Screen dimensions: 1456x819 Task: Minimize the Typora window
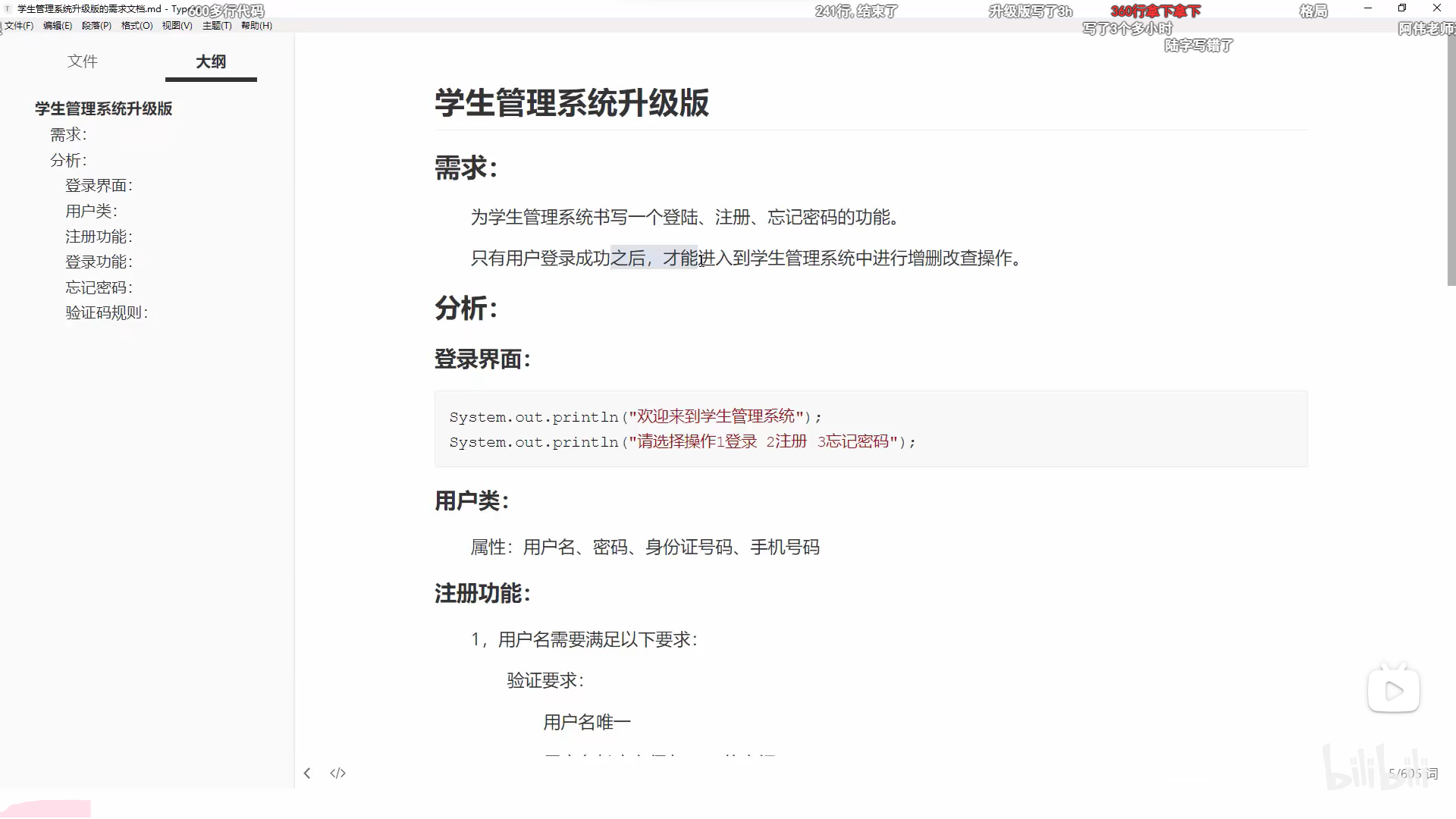(1368, 8)
